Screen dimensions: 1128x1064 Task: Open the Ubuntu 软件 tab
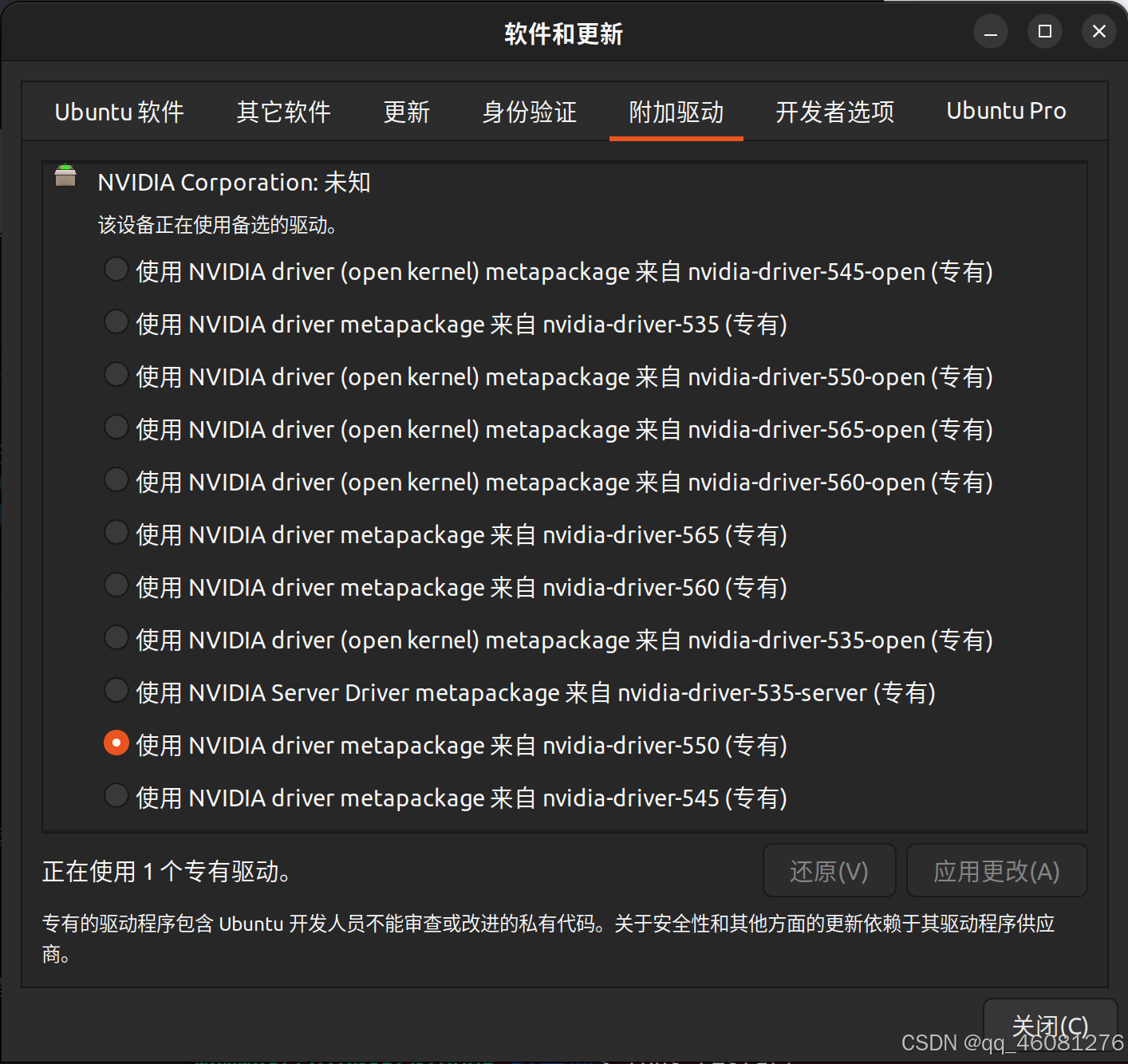[119, 112]
